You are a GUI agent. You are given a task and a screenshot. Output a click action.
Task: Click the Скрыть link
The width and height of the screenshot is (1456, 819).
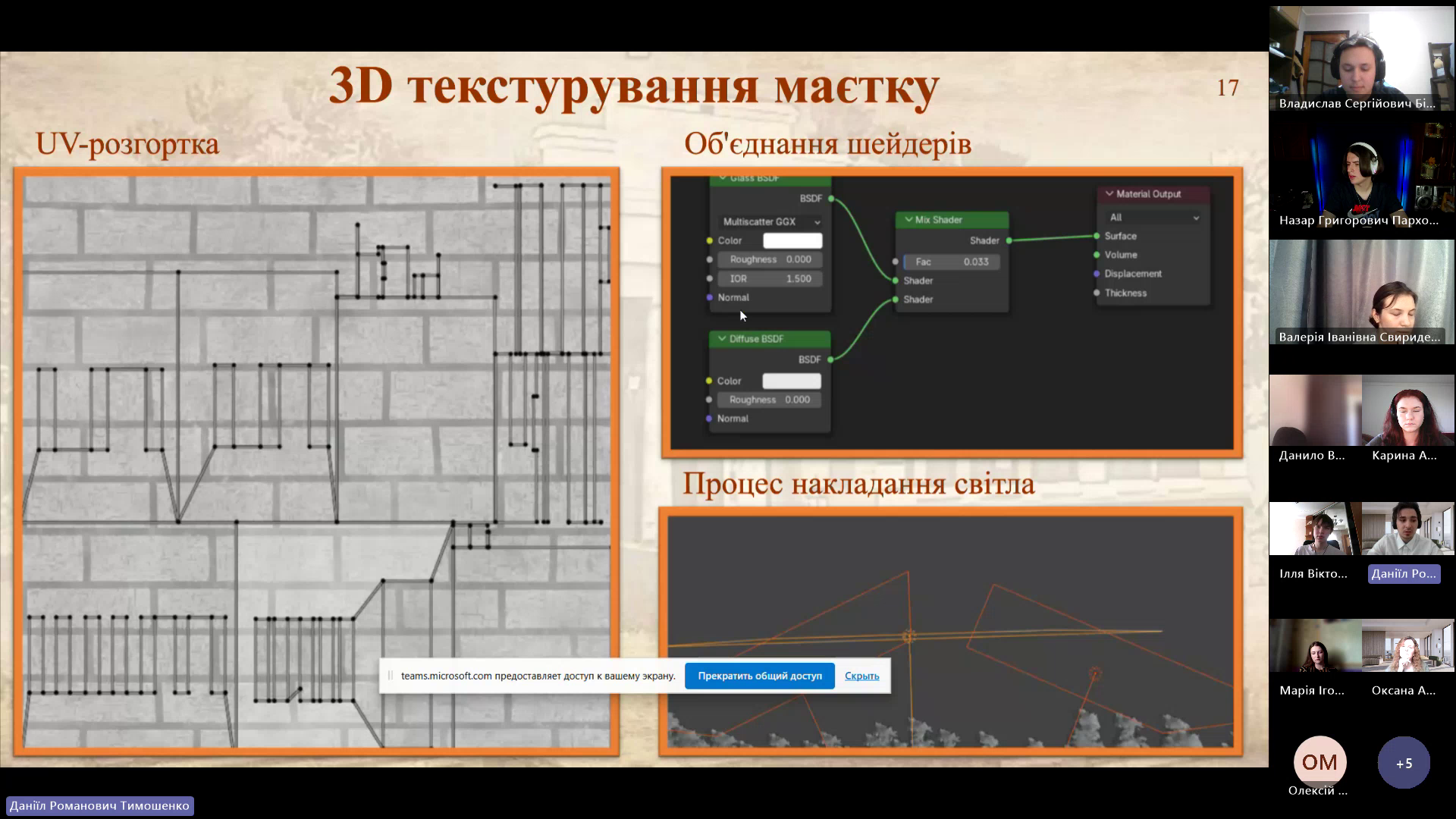tap(861, 676)
